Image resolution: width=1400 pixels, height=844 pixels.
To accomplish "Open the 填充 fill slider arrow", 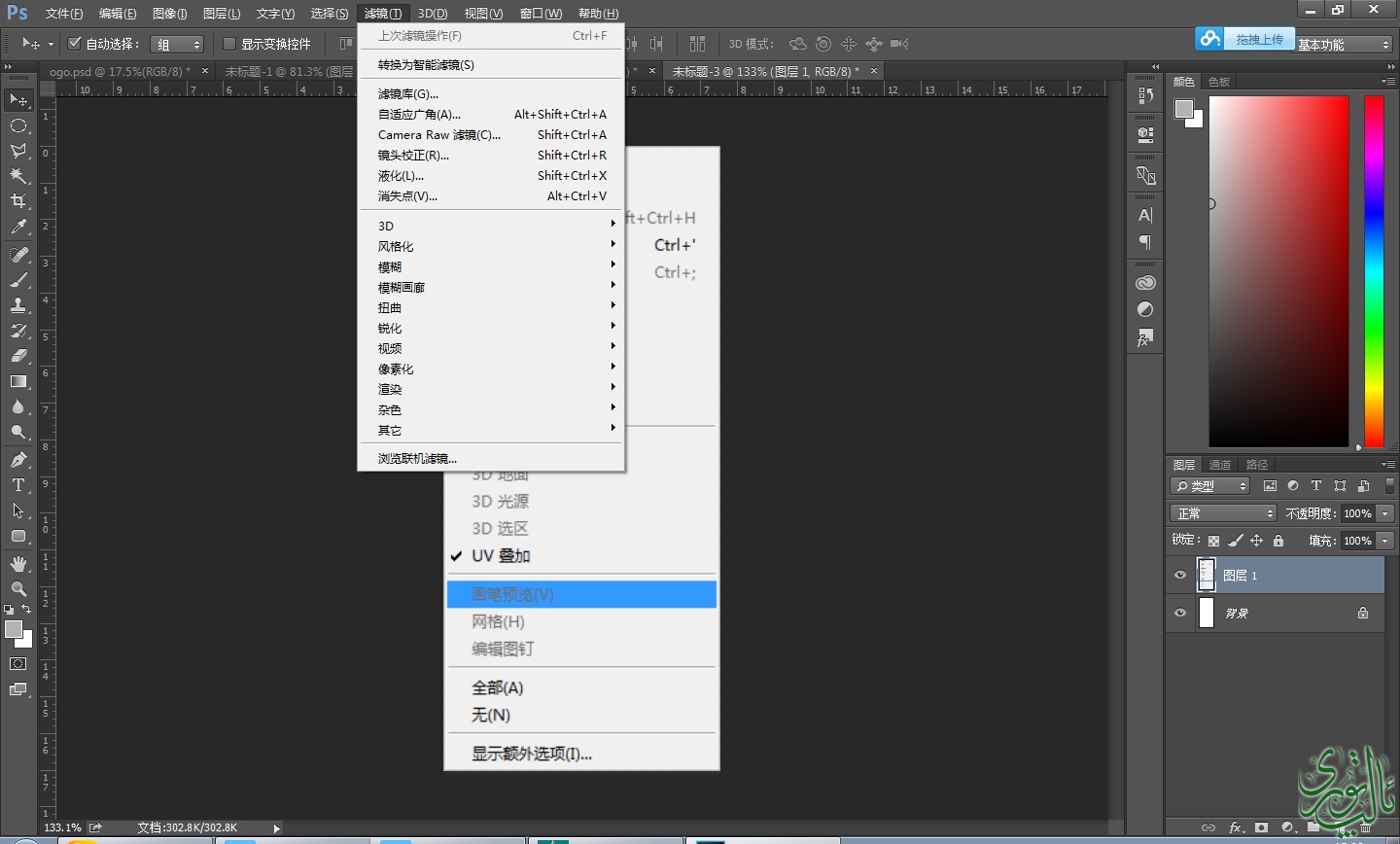I will point(1386,541).
